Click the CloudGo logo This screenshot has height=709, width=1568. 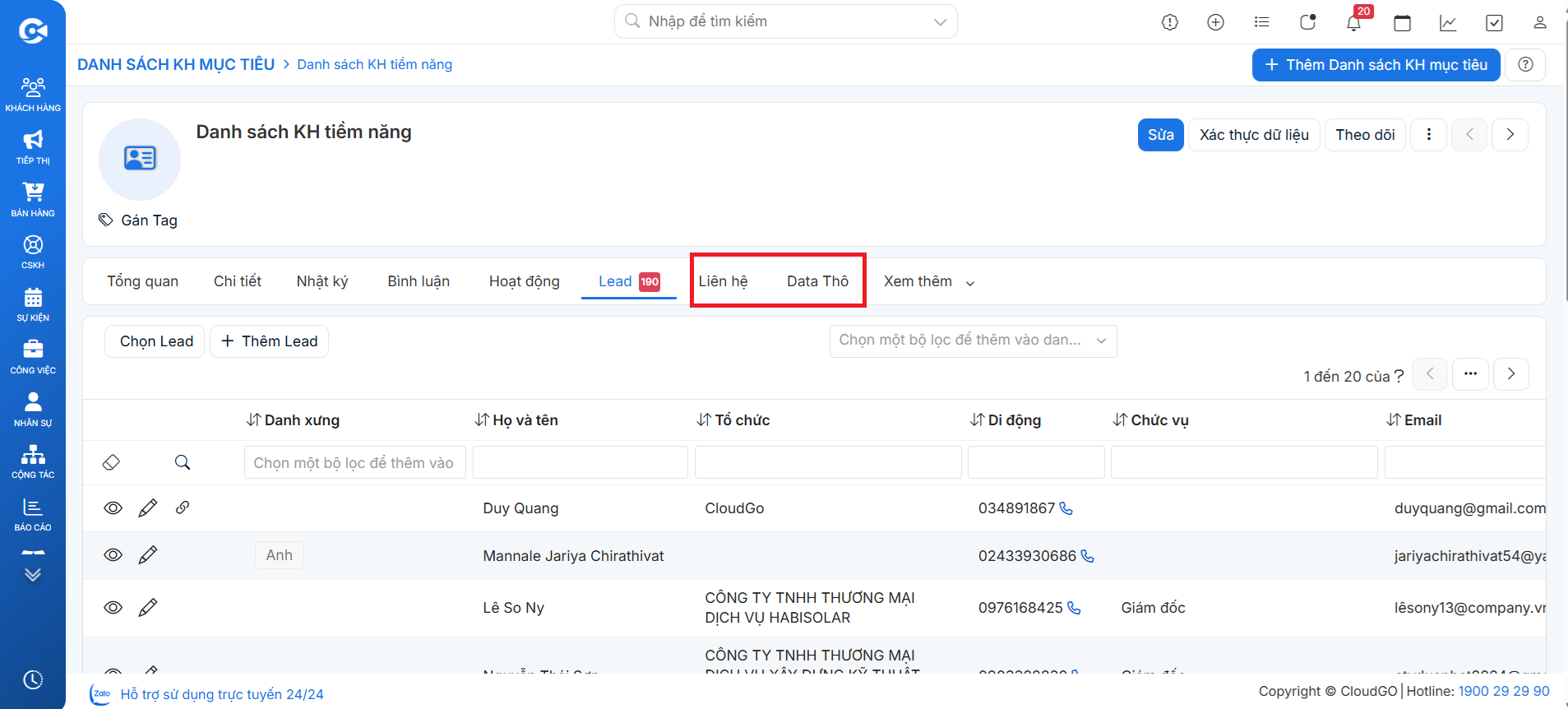(33, 31)
